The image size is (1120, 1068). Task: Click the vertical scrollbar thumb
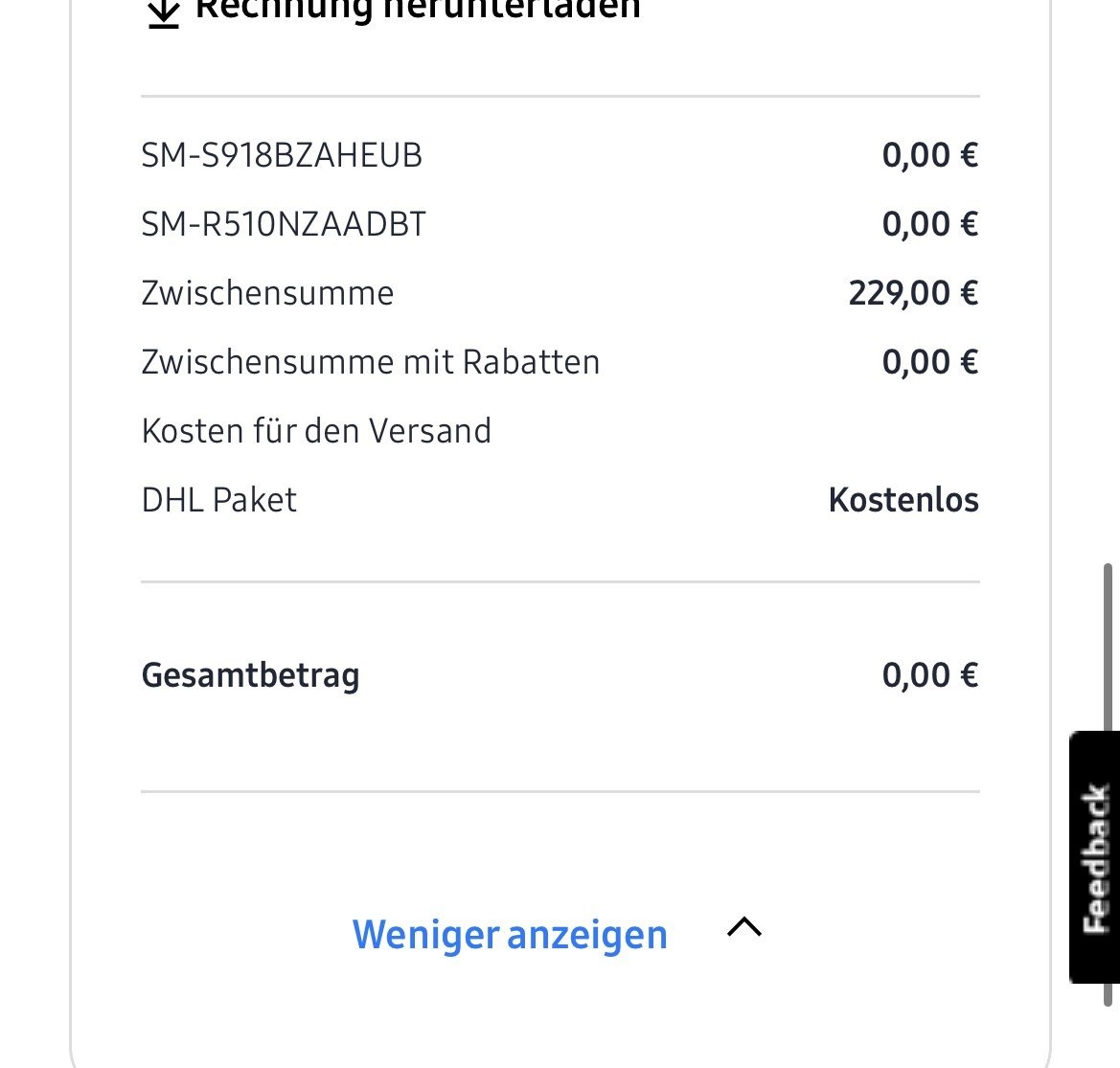(1109, 651)
